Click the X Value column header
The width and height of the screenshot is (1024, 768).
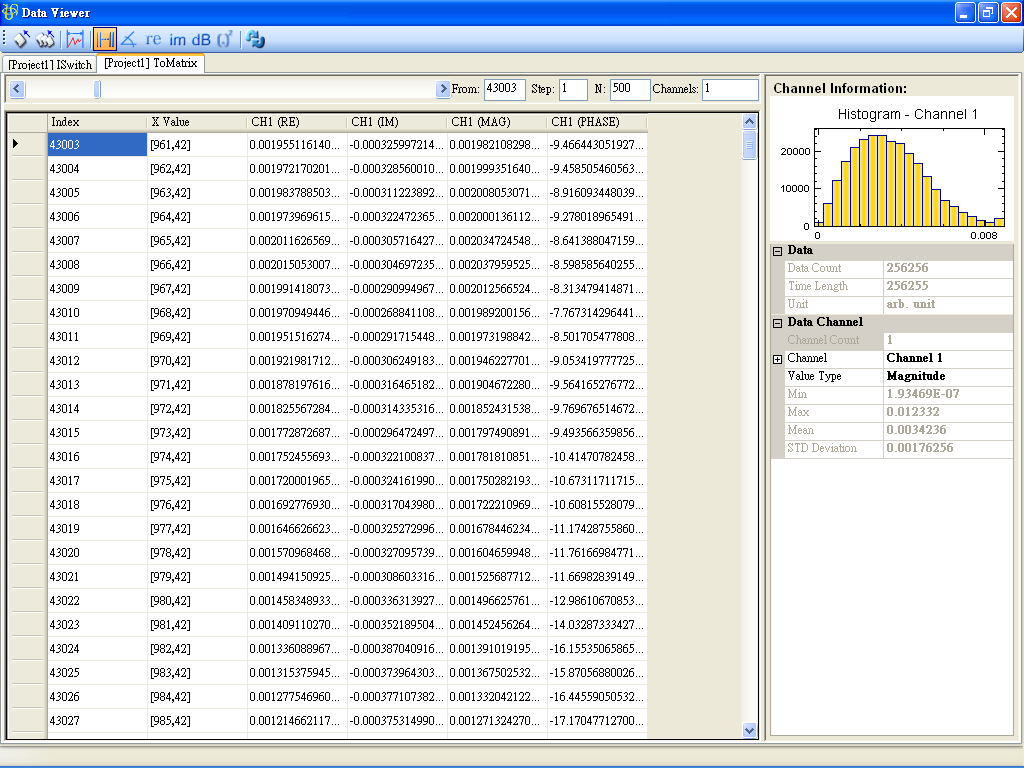coord(170,122)
